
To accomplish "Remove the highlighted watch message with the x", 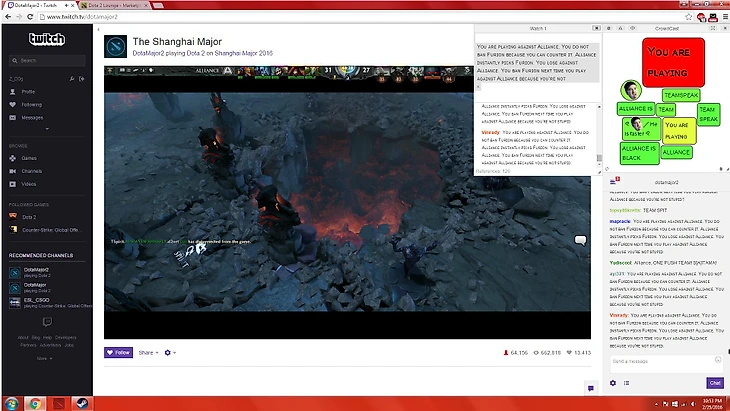I will tap(478, 87).
